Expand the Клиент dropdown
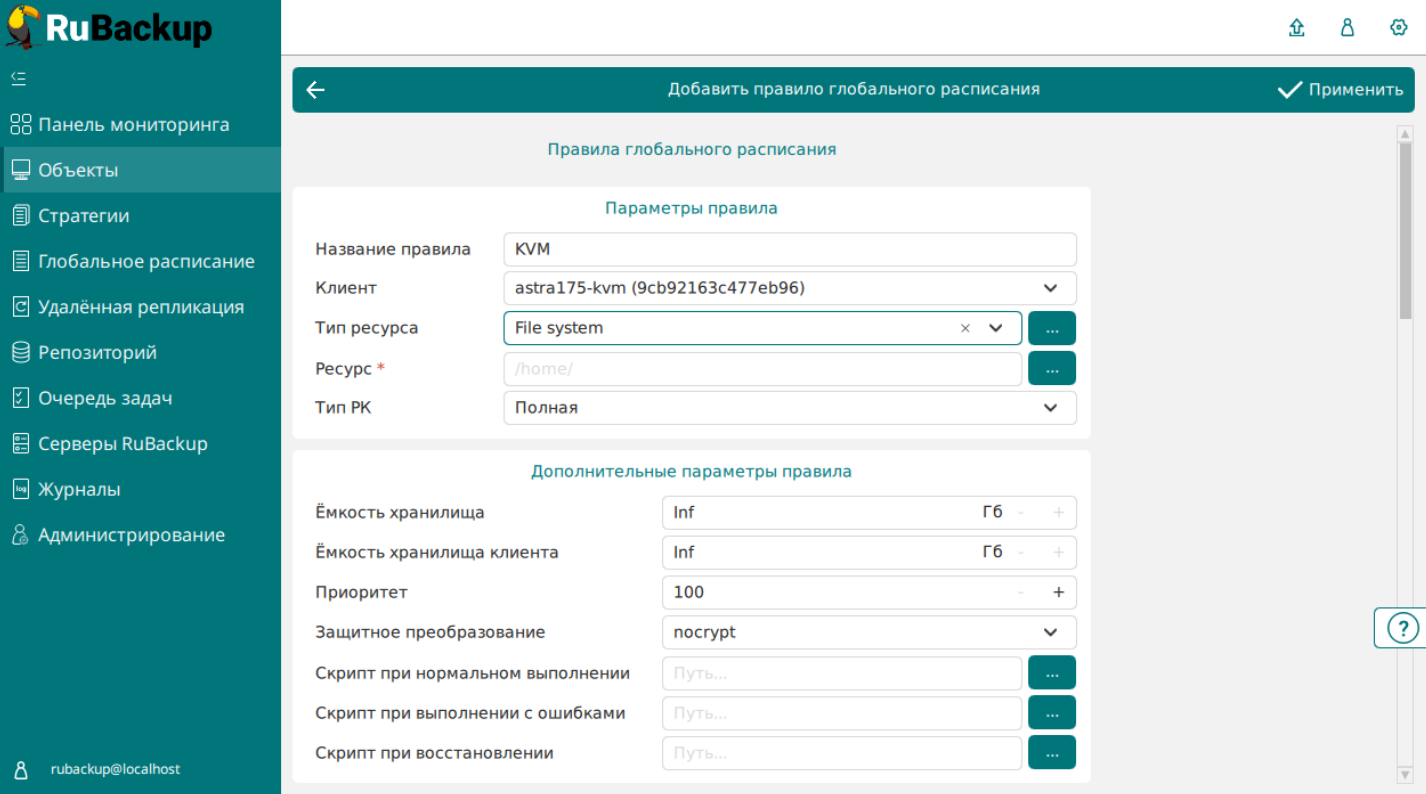Image resolution: width=1426 pixels, height=794 pixels. click(x=1050, y=288)
